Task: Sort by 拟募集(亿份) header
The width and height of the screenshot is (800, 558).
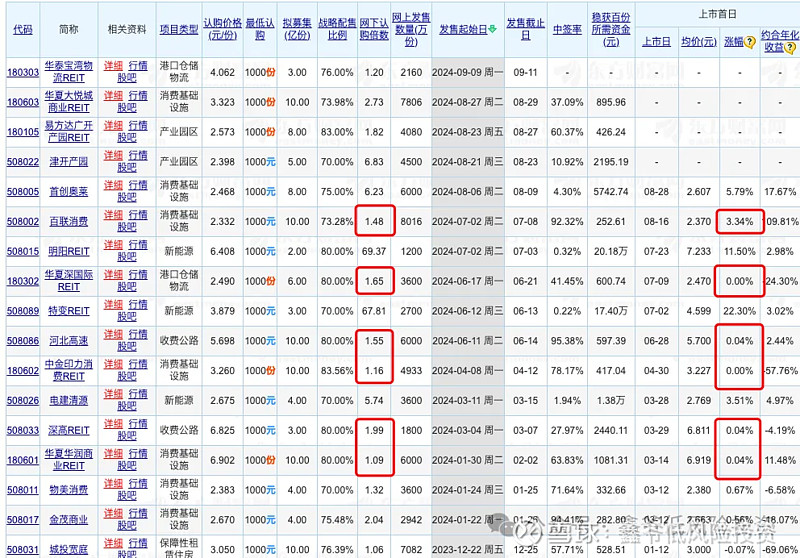Action: pos(297,29)
